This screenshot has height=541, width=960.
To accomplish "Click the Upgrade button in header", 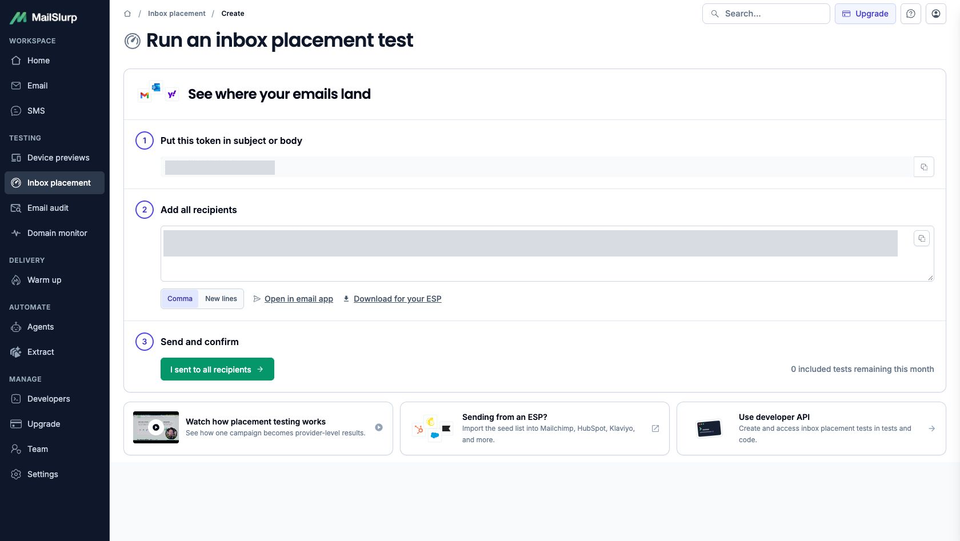I will point(865,13).
